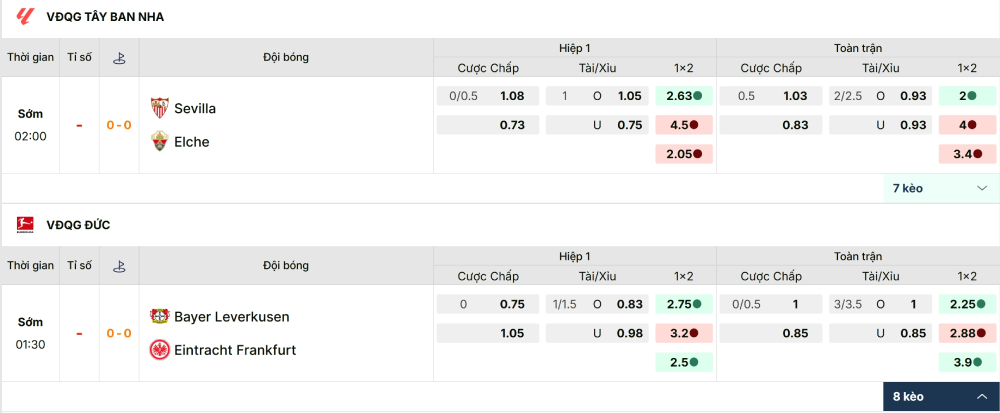Open the VĐQG TÂY BAN NHA league section
The width and height of the screenshot is (1000, 413).
(105, 17)
